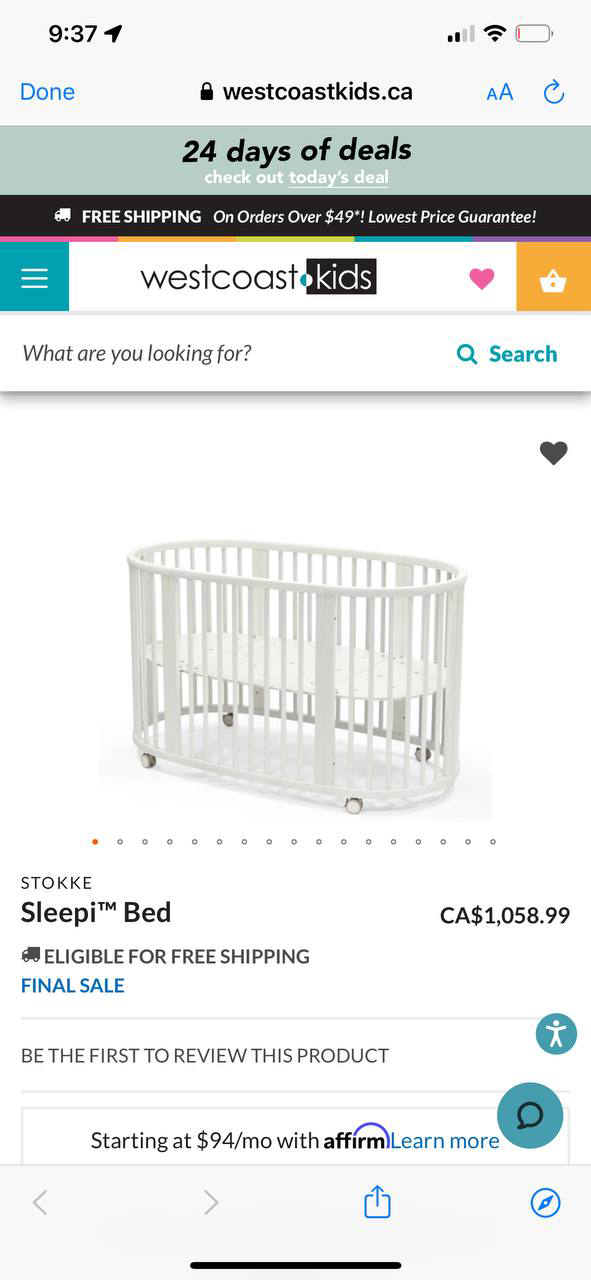Tap Done to close the browser view

[x=47, y=91]
